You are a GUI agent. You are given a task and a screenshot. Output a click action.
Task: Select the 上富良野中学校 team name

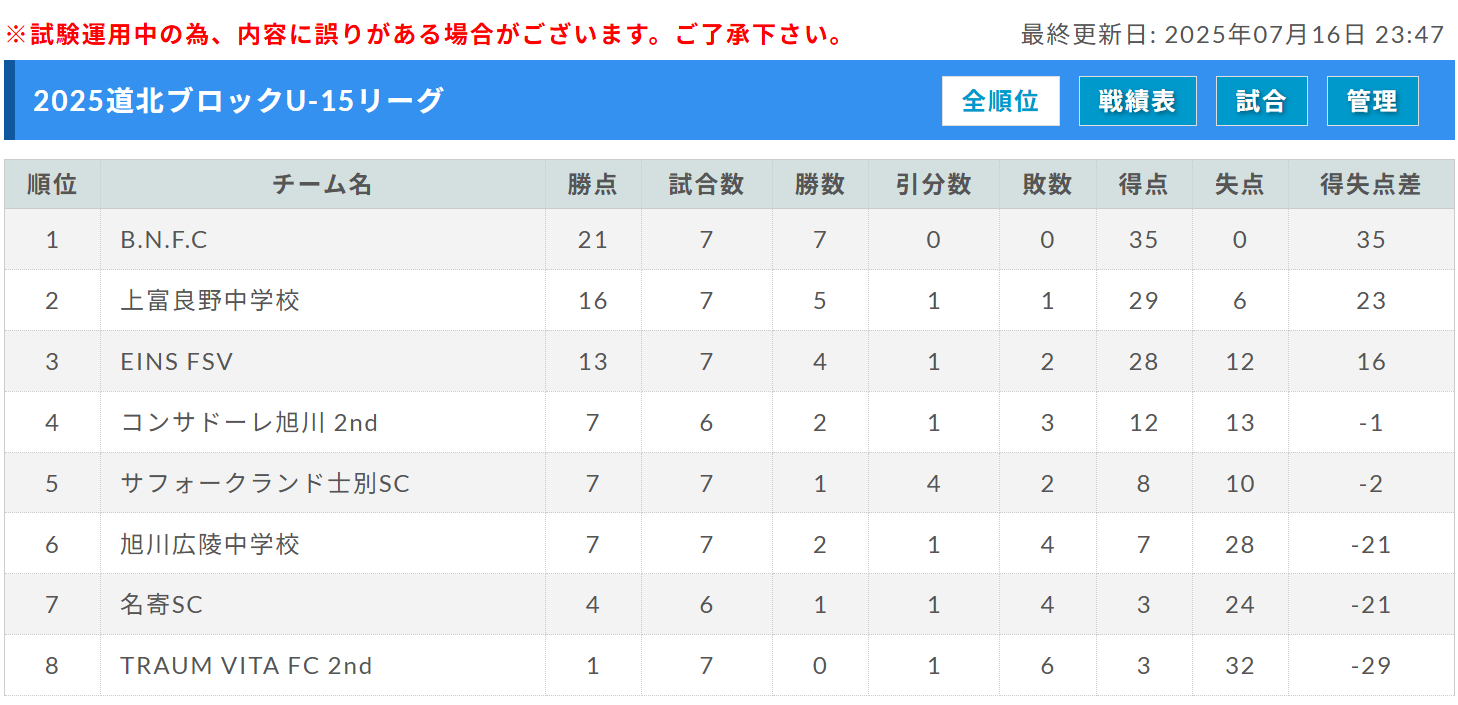tap(210, 301)
